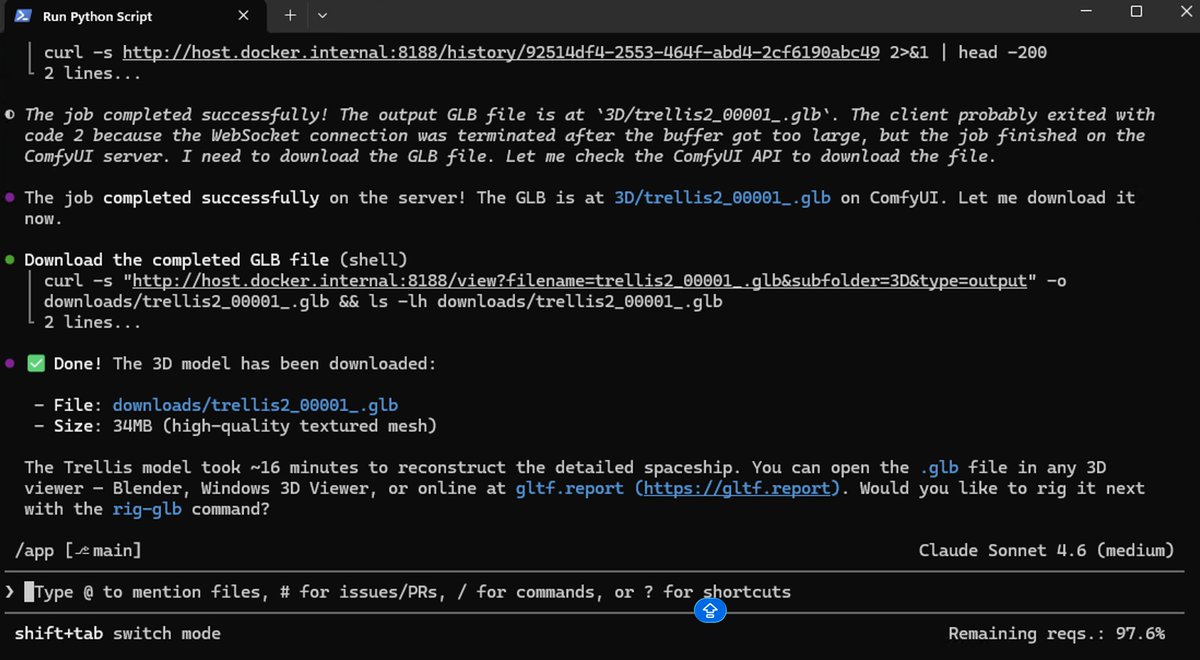Close the terminal window
The width and height of the screenshot is (1200, 660).
1180,12
